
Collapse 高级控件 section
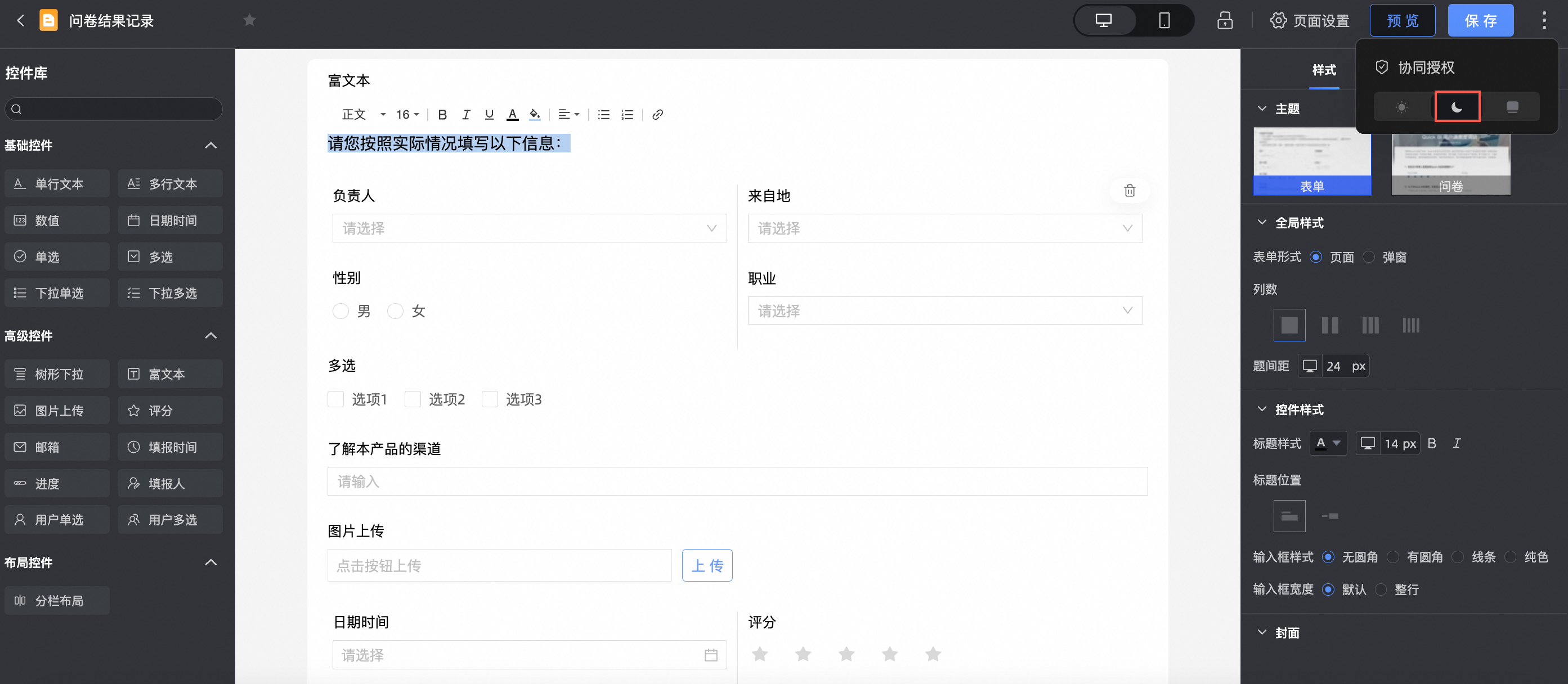pos(210,335)
